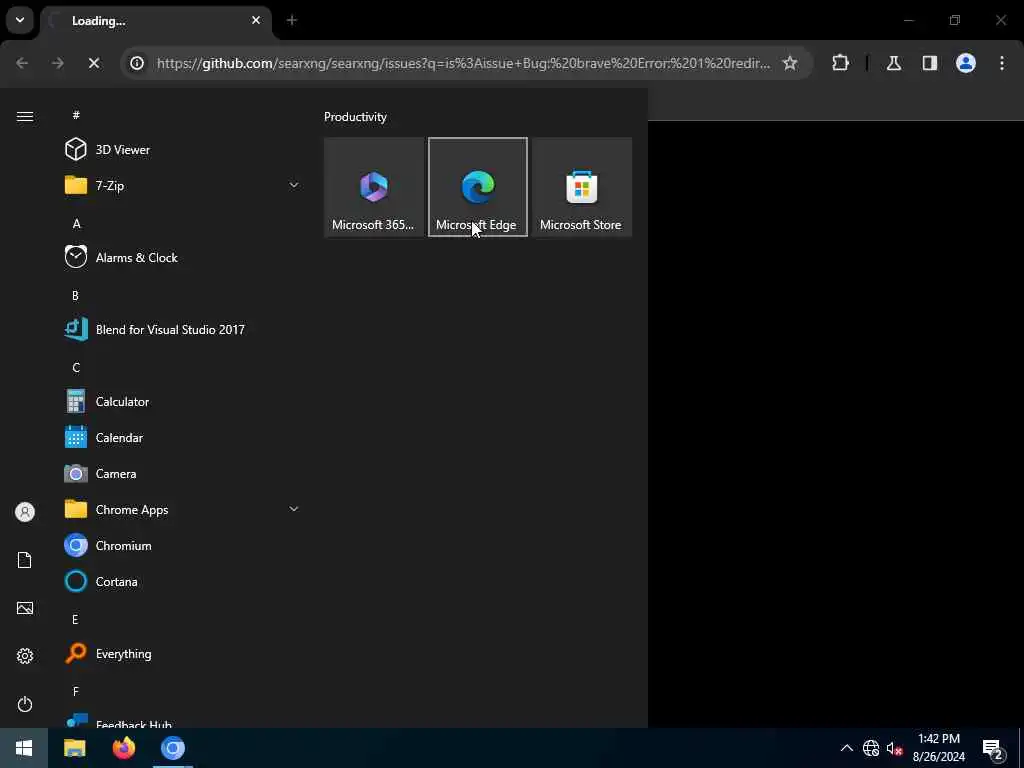Image resolution: width=1024 pixels, height=768 pixels.
Task: Open the browser profile avatar
Action: pos(965,63)
